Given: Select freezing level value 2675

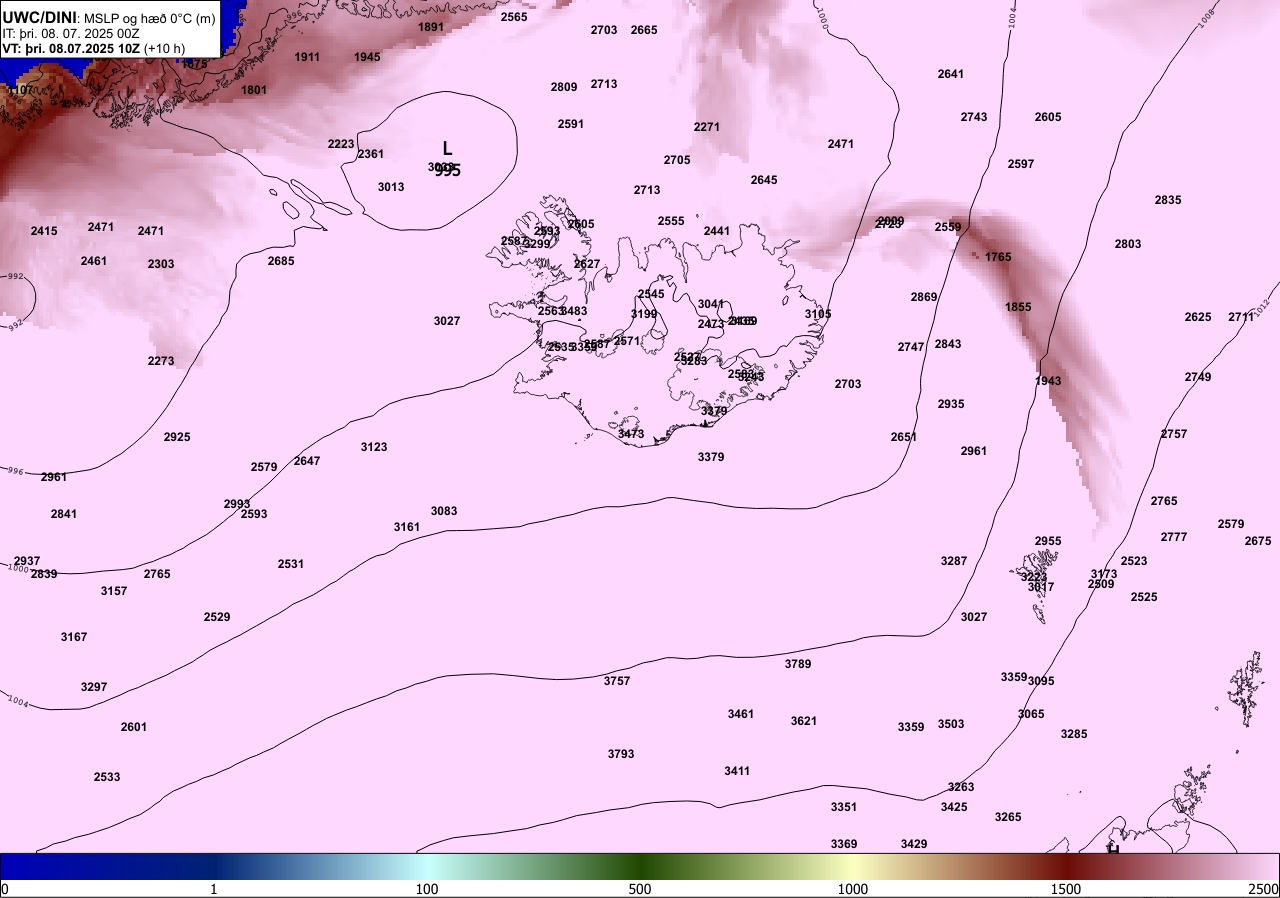Looking at the screenshot, I should coord(1258,541).
